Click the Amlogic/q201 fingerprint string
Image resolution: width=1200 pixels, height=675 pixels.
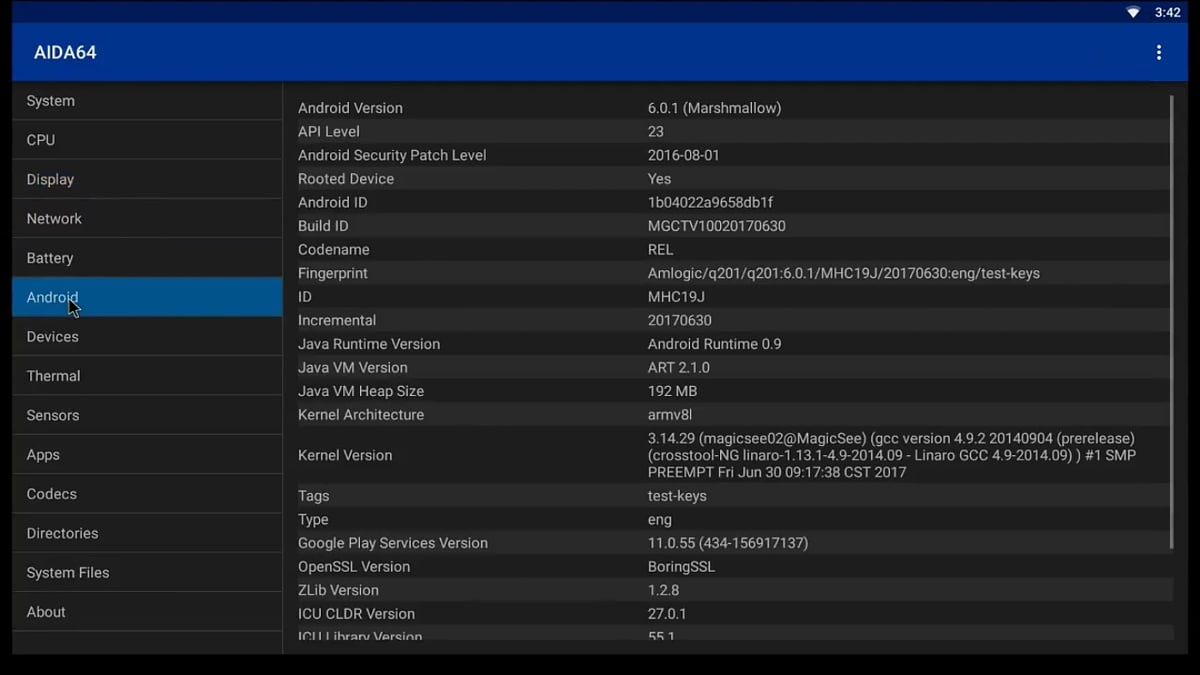844,273
